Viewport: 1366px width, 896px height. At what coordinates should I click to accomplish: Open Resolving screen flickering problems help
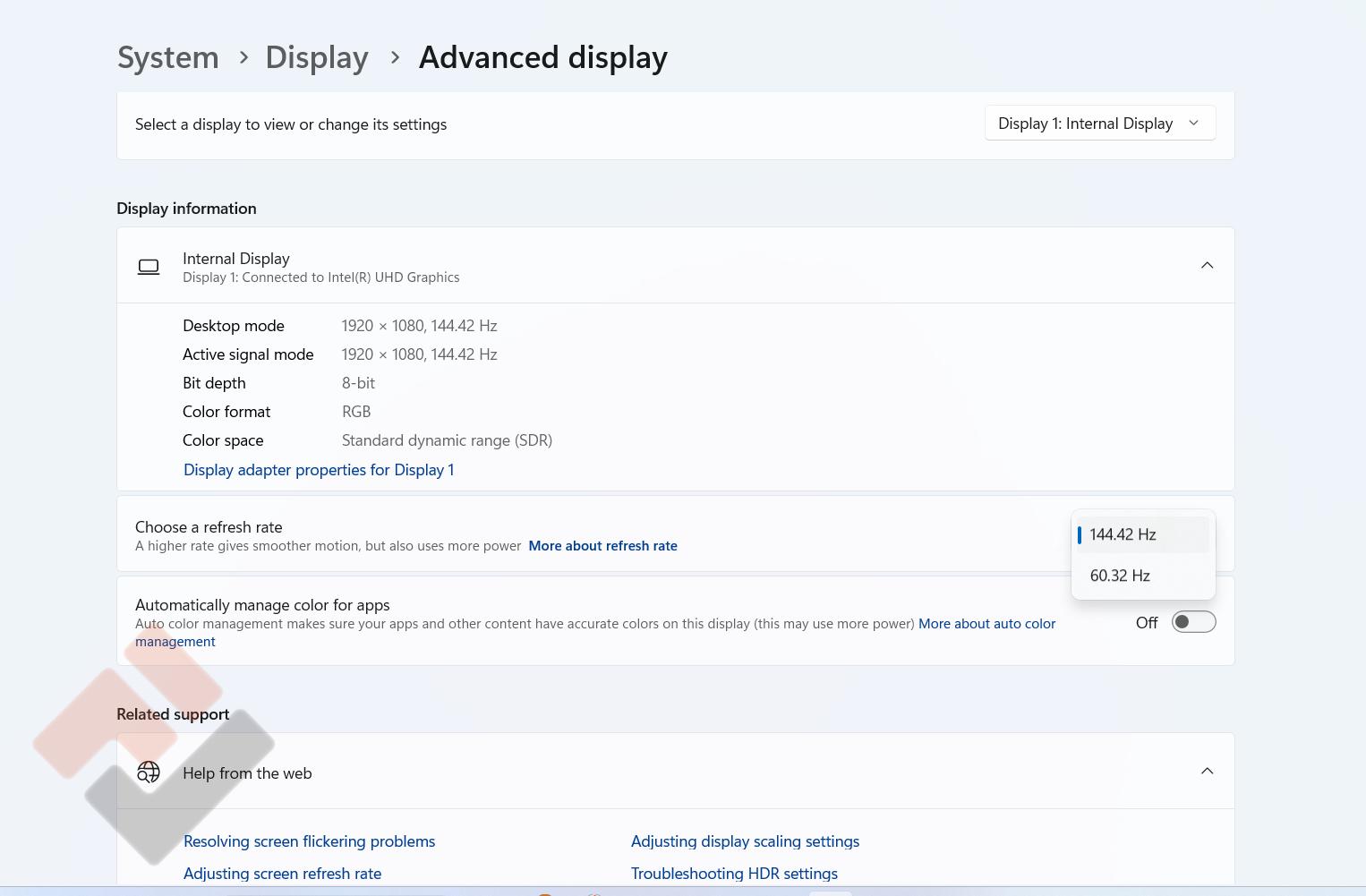tap(309, 841)
